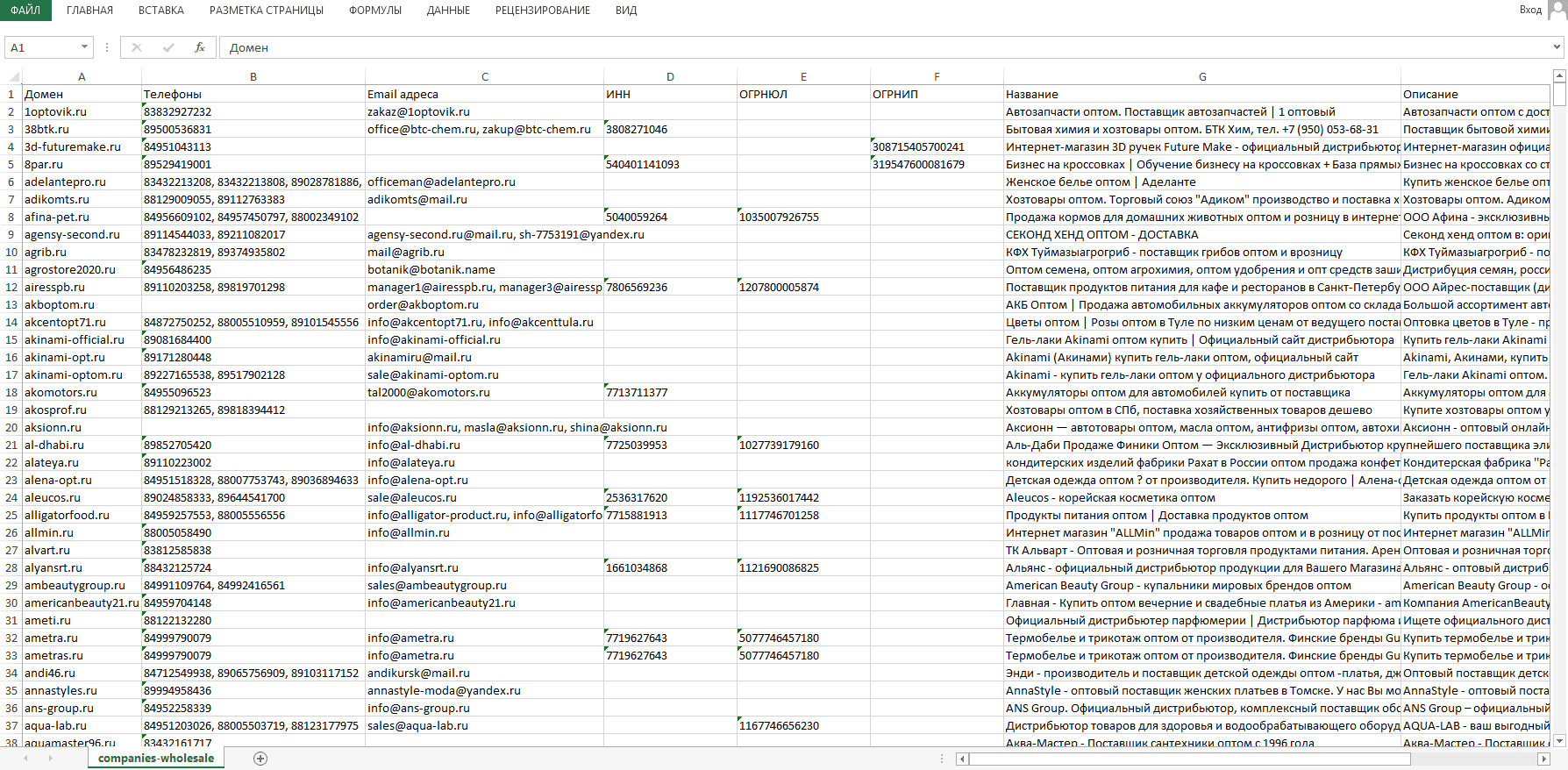Click the Enter checkmark icon in formula bar
Image resolution: width=1568 pixels, height=770 pixels.
[x=168, y=47]
